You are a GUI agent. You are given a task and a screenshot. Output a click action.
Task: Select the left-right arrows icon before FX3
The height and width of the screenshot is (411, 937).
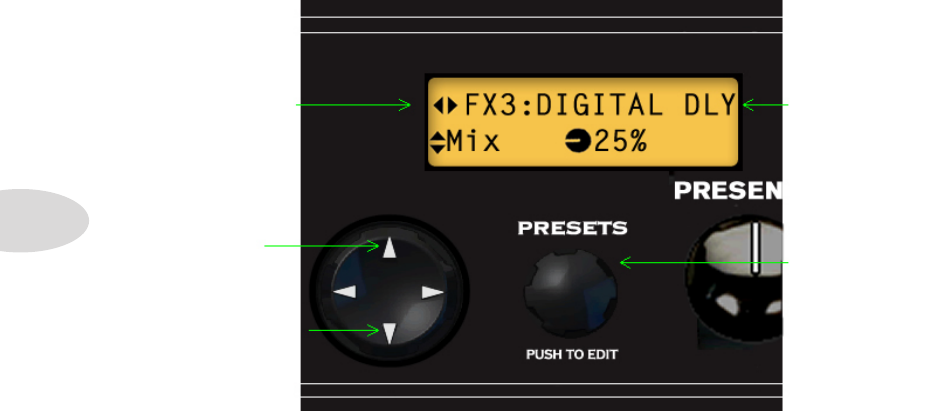(x=445, y=106)
